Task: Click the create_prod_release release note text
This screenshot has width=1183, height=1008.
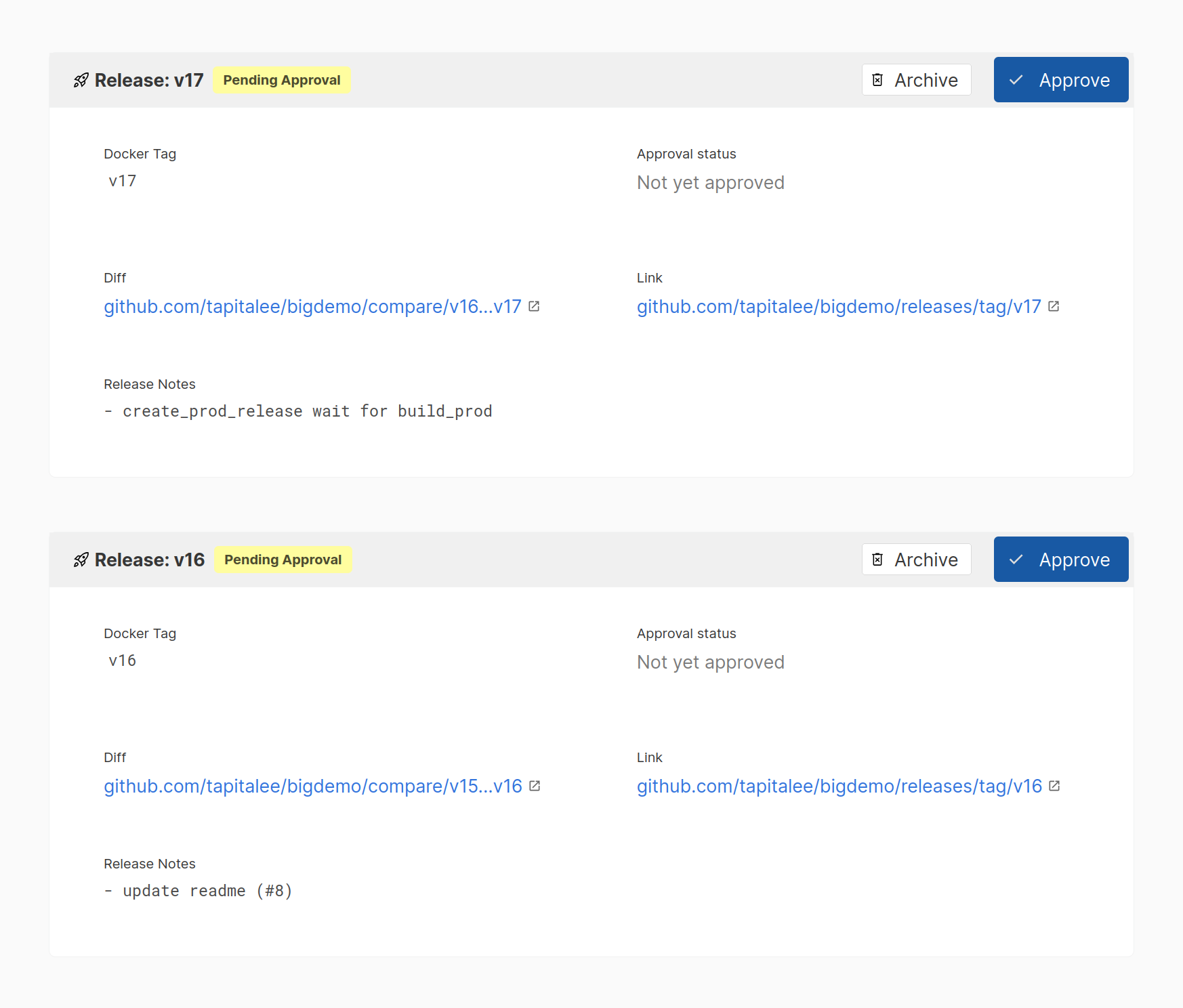Action: tap(307, 412)
